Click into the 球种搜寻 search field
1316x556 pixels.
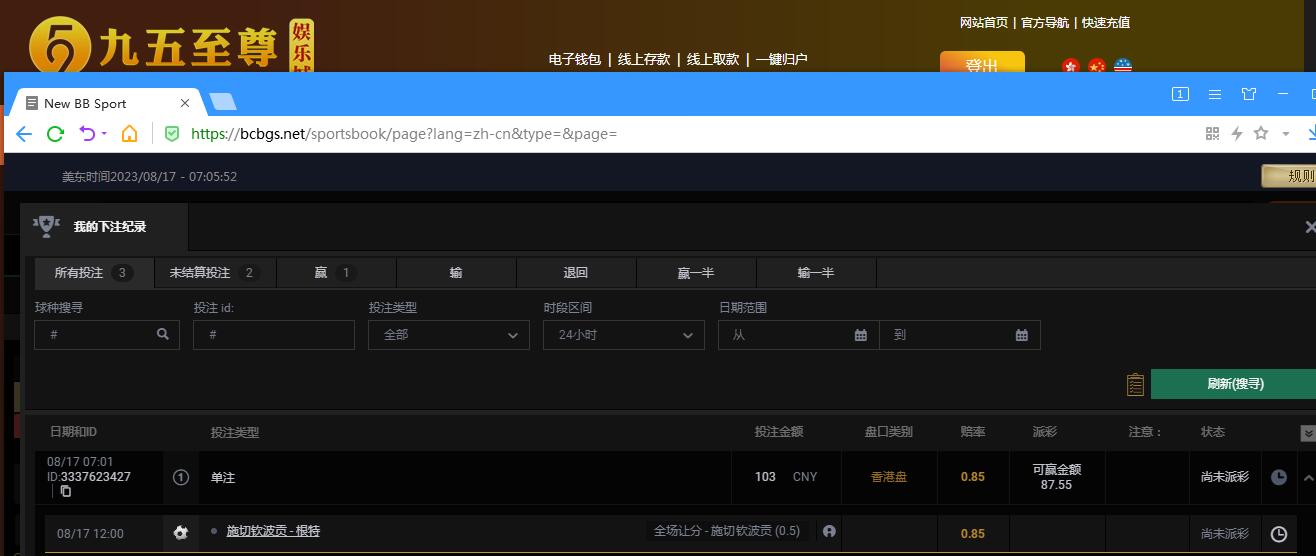point(107,335)
